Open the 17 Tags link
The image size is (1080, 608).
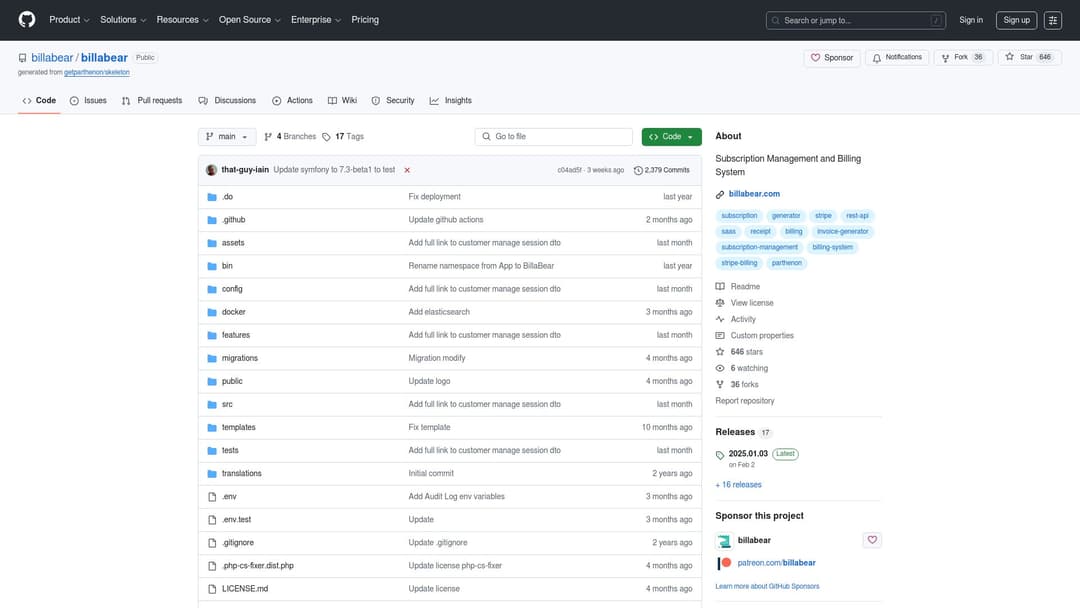pos(343,136)
